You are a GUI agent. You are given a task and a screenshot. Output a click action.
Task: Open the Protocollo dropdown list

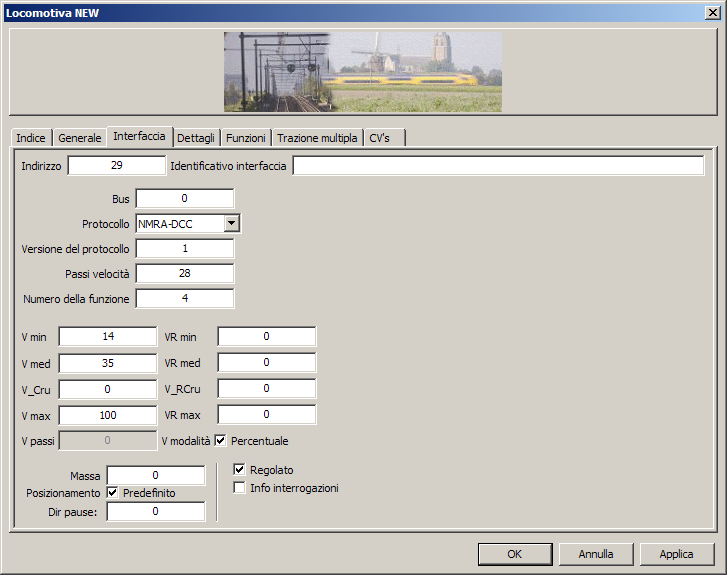pos(231,224)
